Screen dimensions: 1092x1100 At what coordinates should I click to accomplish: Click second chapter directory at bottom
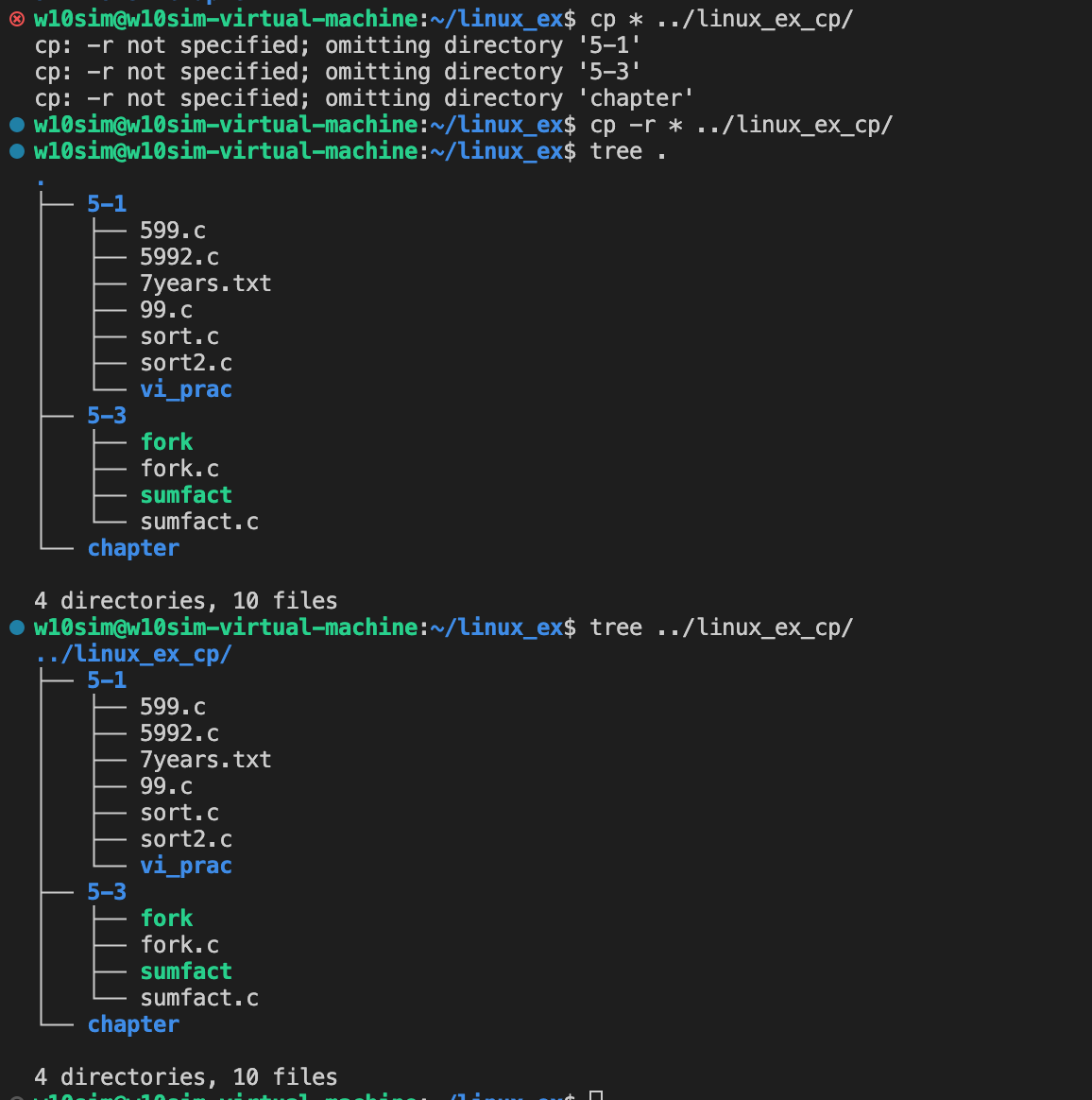[133, 1024]
